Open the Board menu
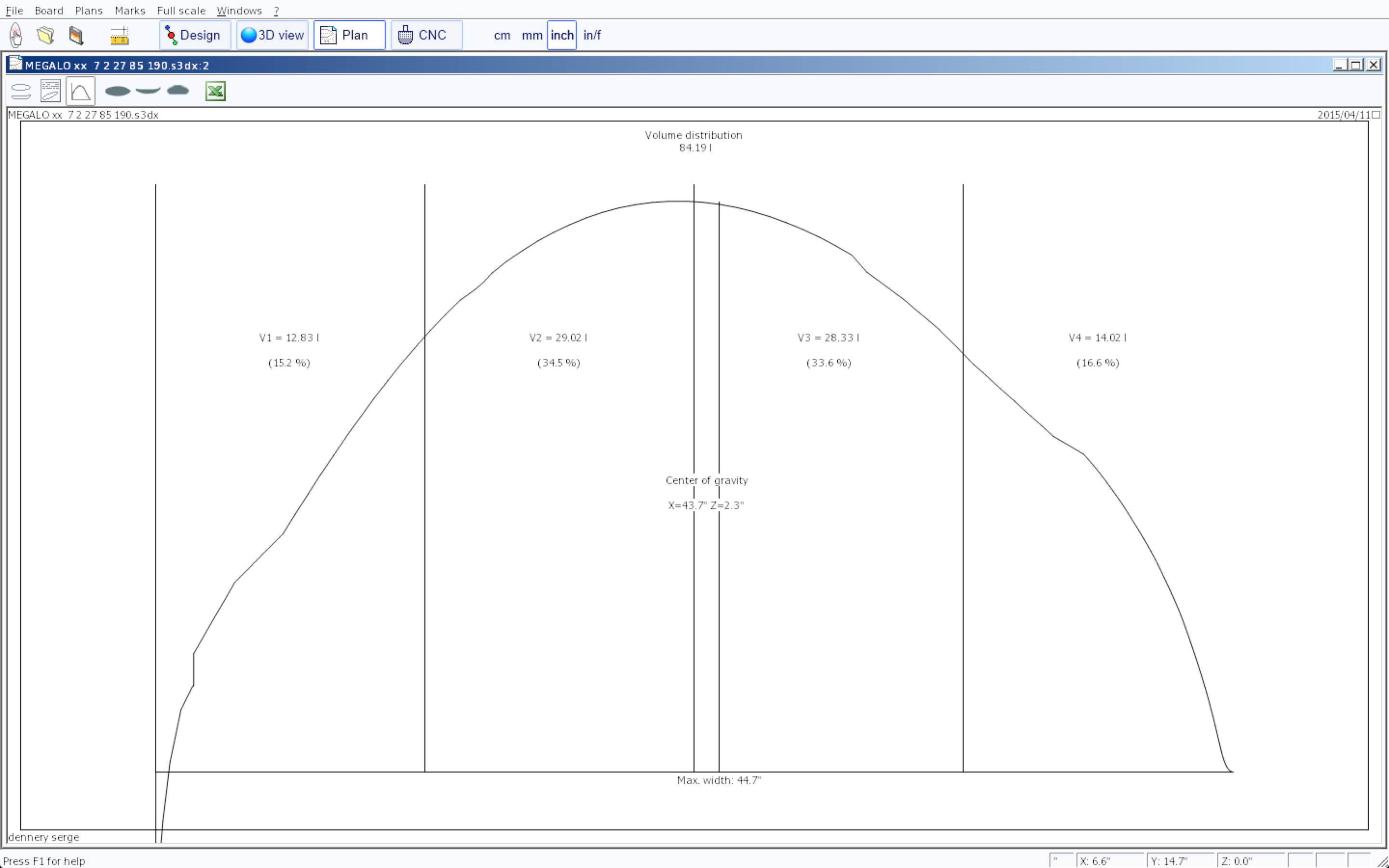1389x868 pixels. 49,10
